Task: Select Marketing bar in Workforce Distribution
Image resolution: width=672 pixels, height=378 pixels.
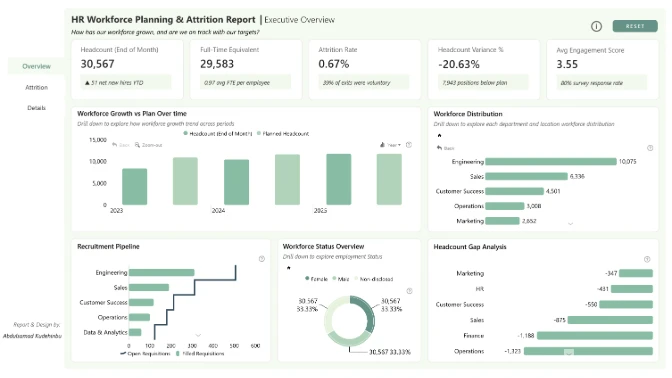Action: point(502,221)
